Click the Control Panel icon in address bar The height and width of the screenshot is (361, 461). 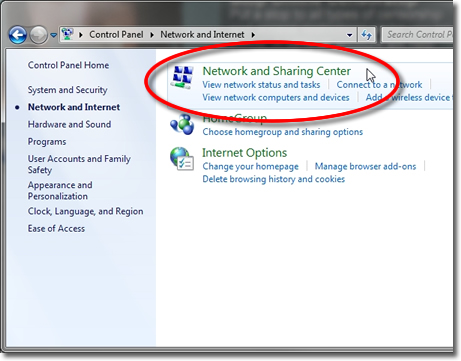(68, 34)
